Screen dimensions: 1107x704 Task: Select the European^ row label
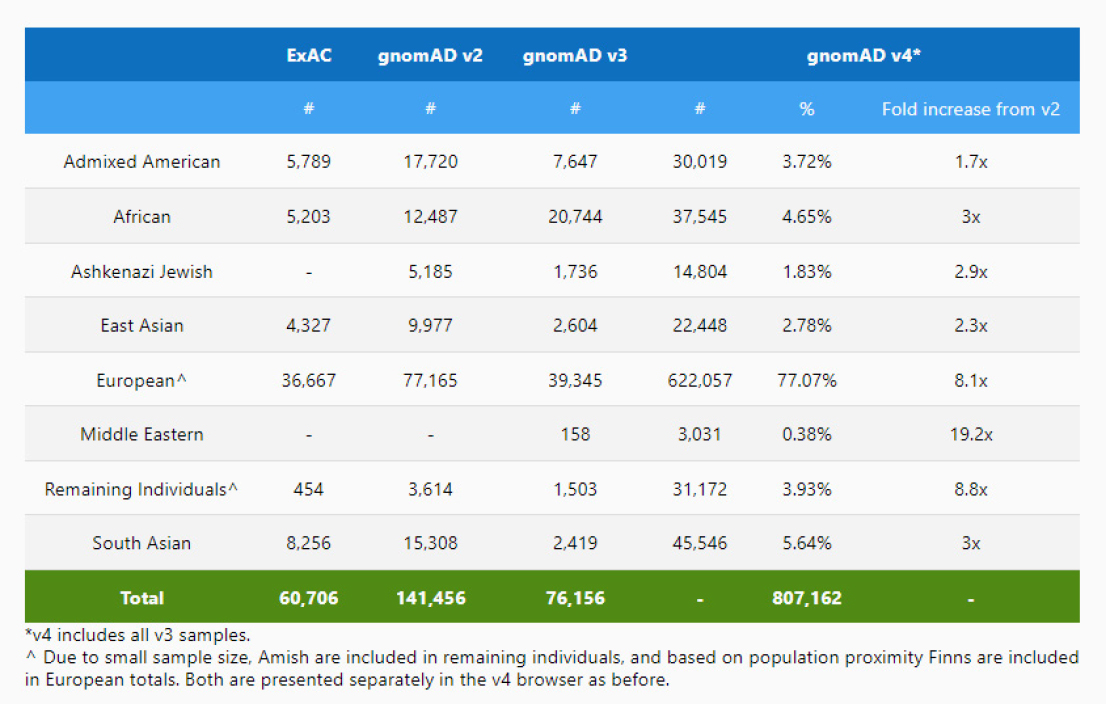click(142, 380)
